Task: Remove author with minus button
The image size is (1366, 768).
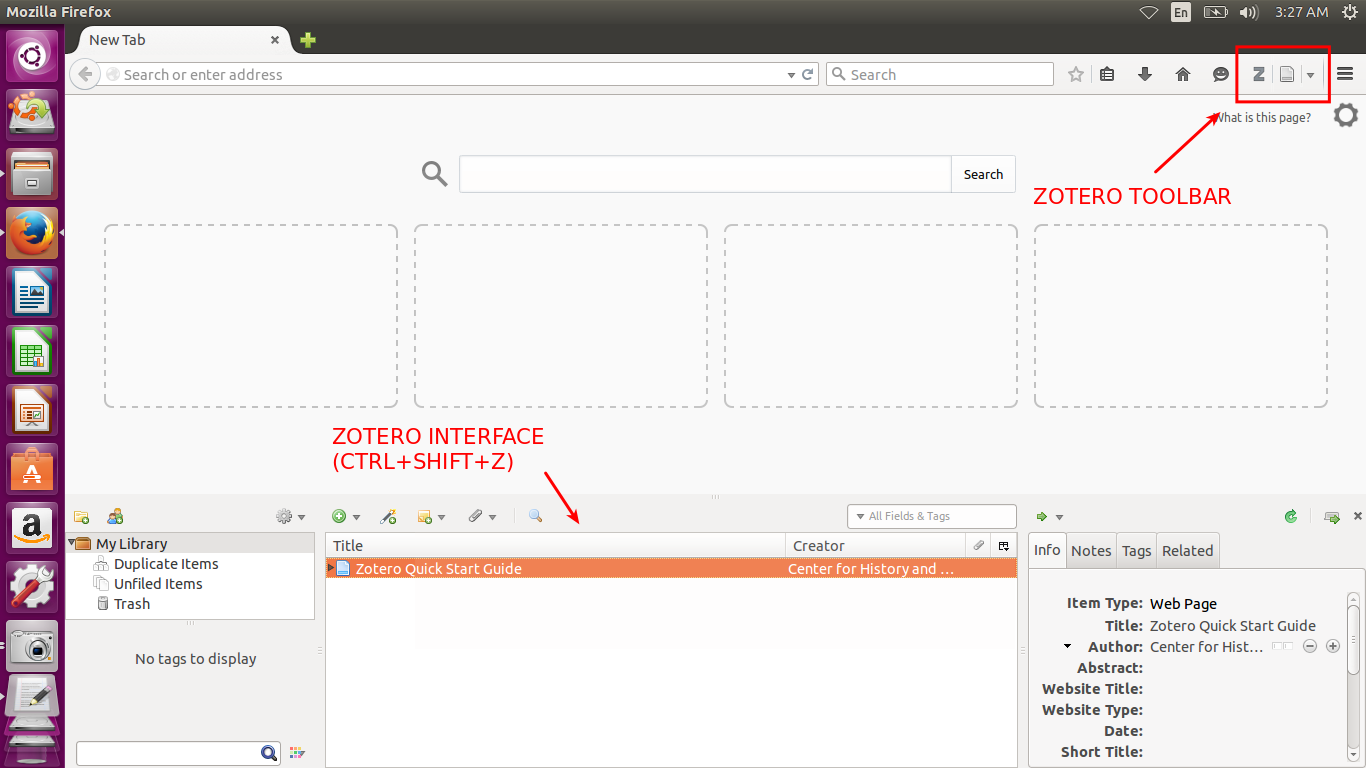Action: (1310, 647)
